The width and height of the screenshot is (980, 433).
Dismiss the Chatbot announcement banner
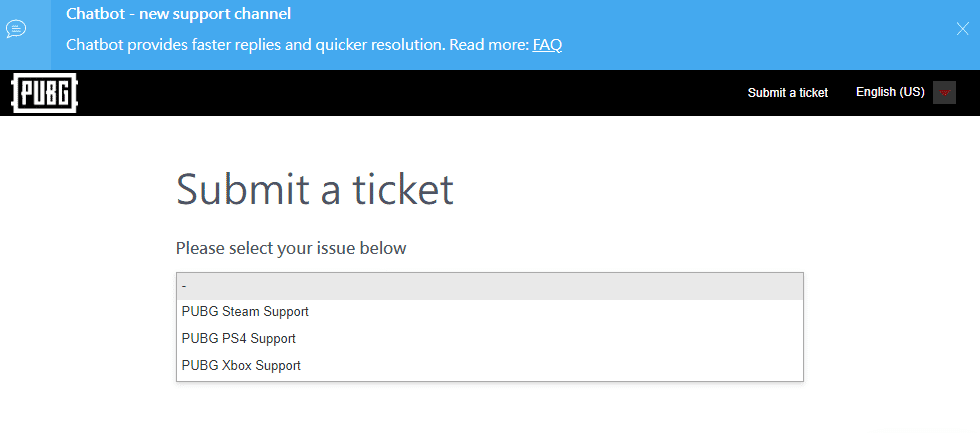click(962, 29)
